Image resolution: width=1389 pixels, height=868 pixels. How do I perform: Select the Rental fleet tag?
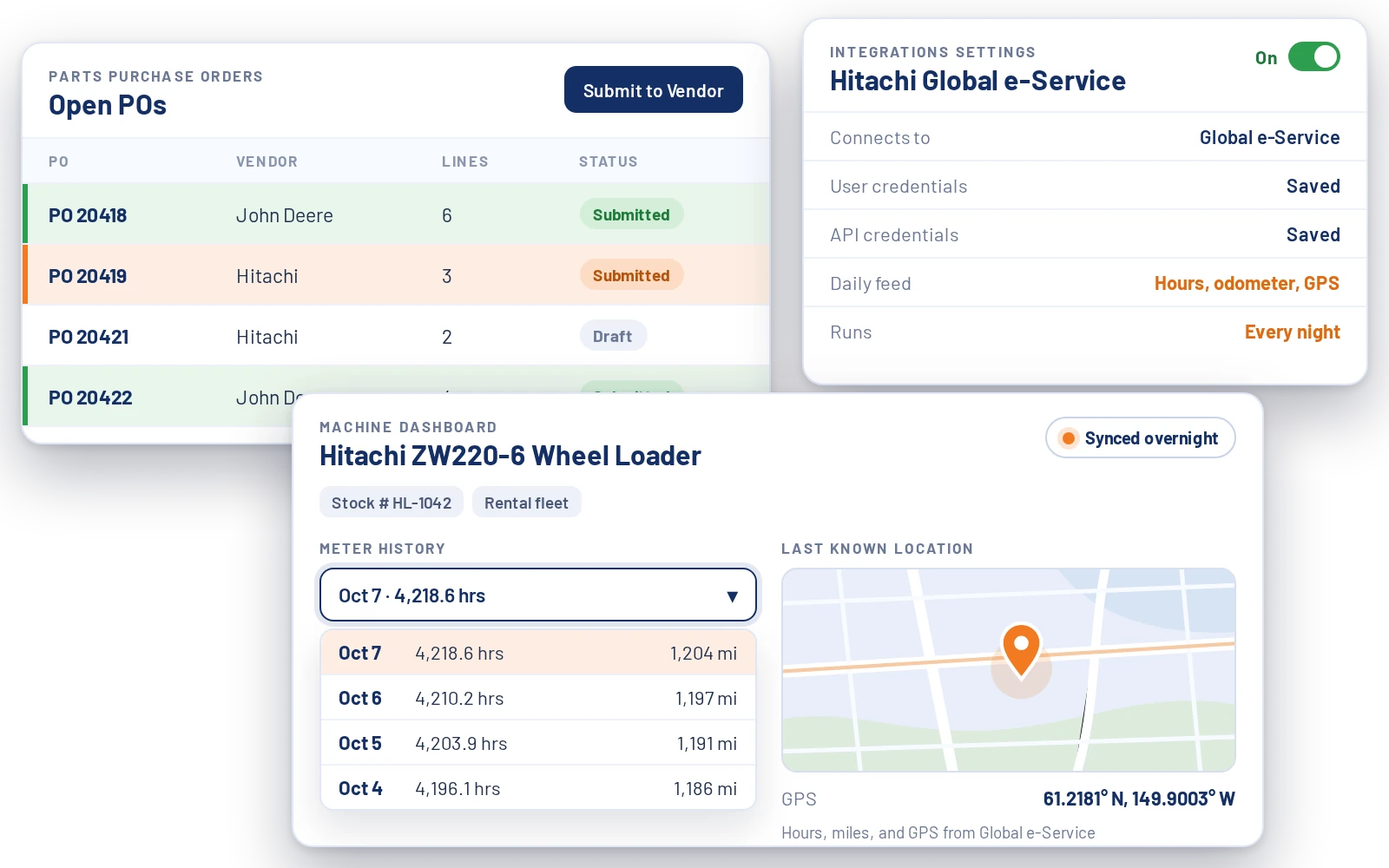click(526, 503)
